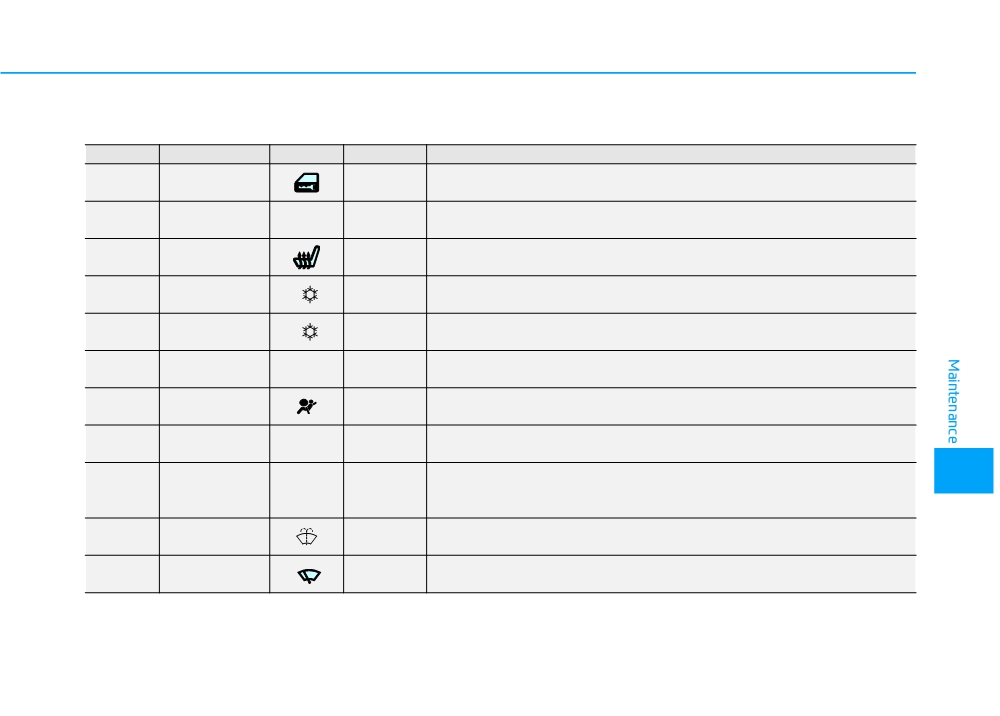Viewport: 1000px width, 716px height.
Task: Click the blue horizontal header line
Action: (458, 73)
